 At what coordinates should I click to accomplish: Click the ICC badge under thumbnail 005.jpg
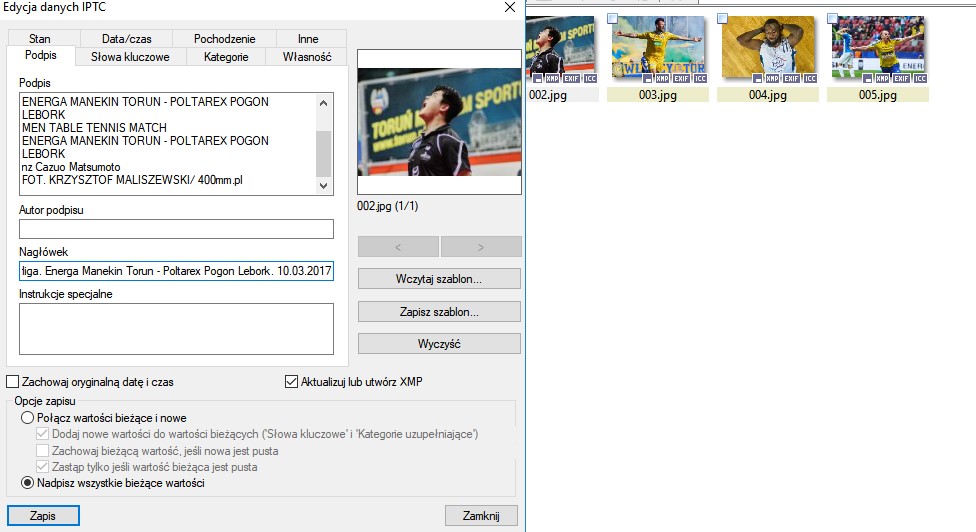tap(921, 78)
